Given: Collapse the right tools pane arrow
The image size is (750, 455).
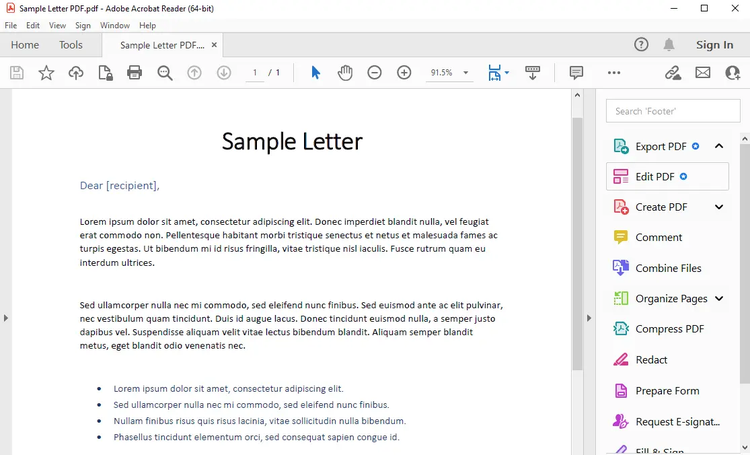Looking at the screenshot, I should (589, 318).
